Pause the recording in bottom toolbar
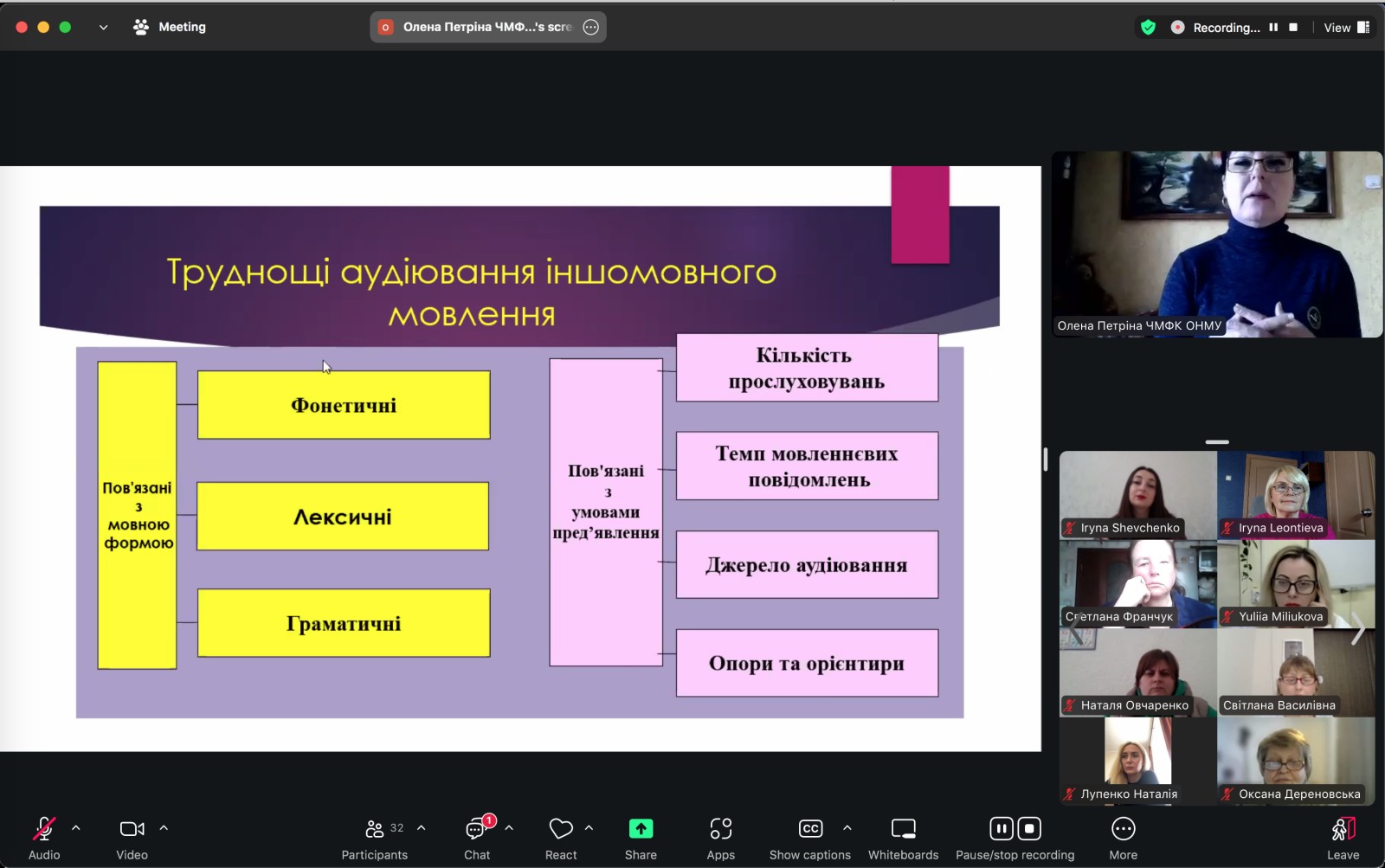Viewport: 1385px width, 868px height. point(1001,829)
